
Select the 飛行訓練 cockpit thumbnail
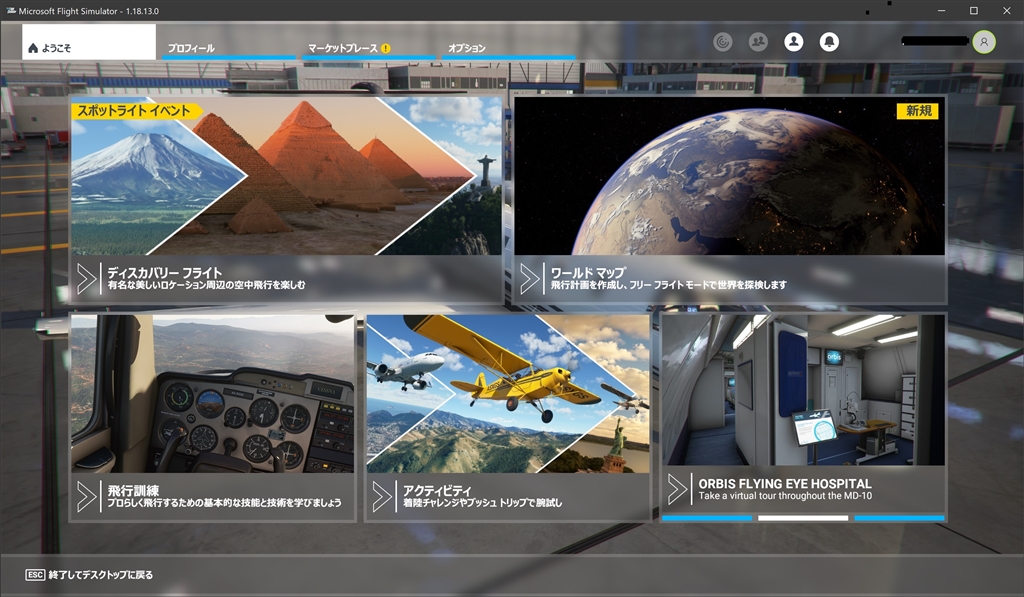pyautogui.click(x=212, y=394)
